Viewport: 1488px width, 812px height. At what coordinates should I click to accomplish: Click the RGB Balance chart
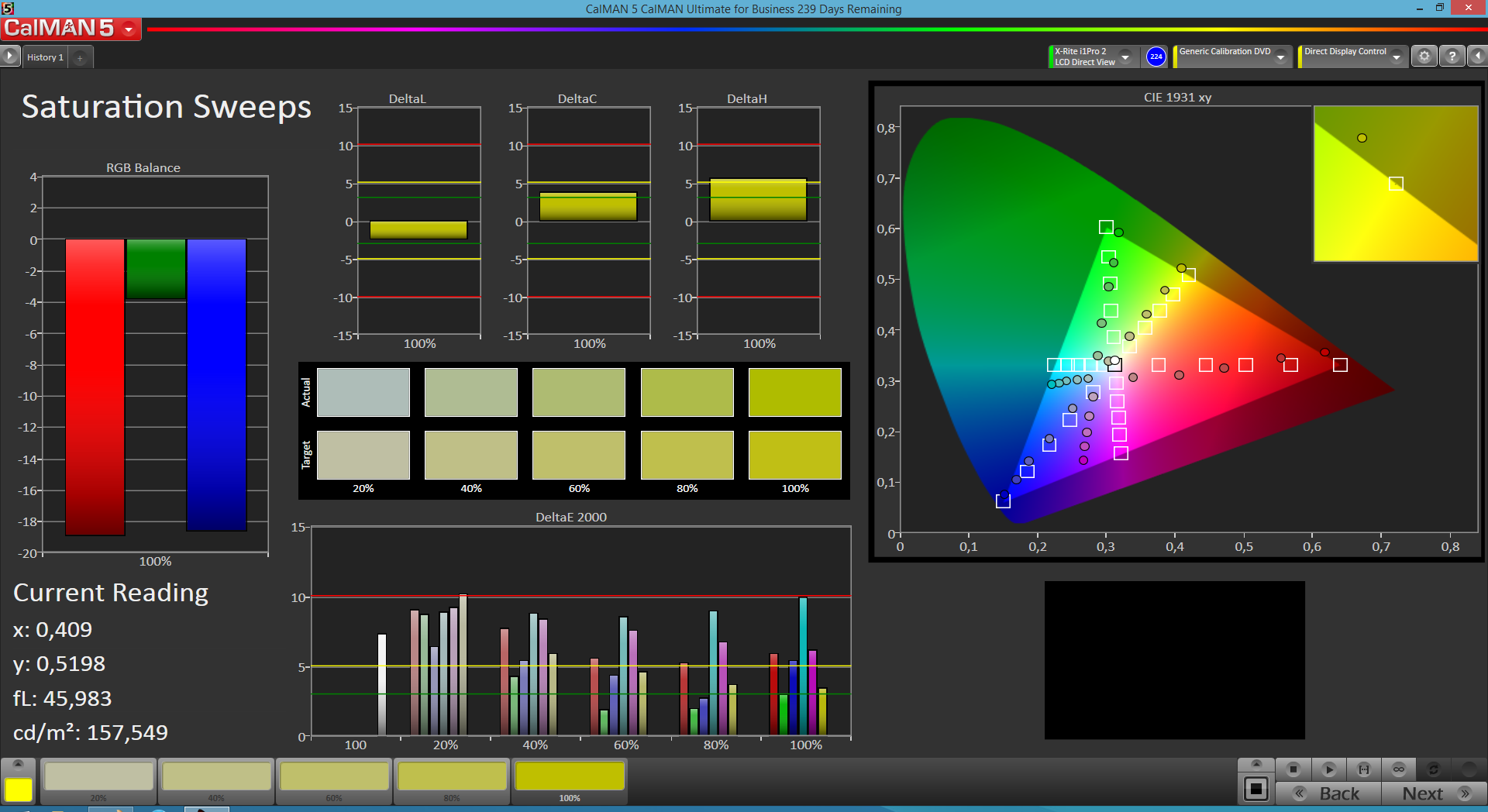155,364
